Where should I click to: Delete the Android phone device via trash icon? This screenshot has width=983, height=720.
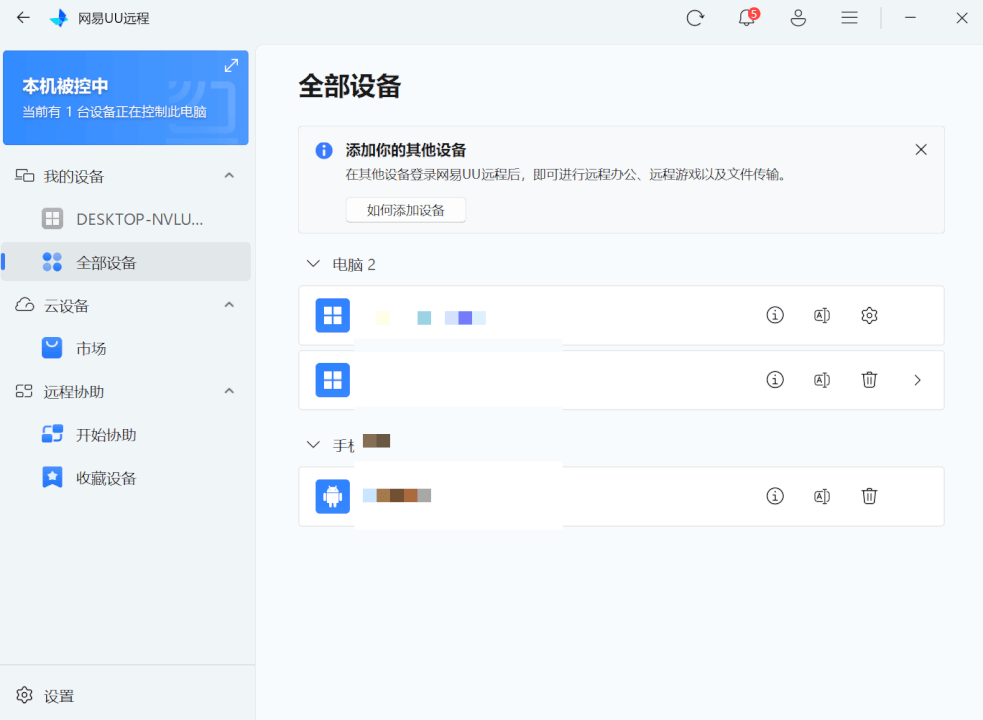pyautogui.click(x=869, y=495)
